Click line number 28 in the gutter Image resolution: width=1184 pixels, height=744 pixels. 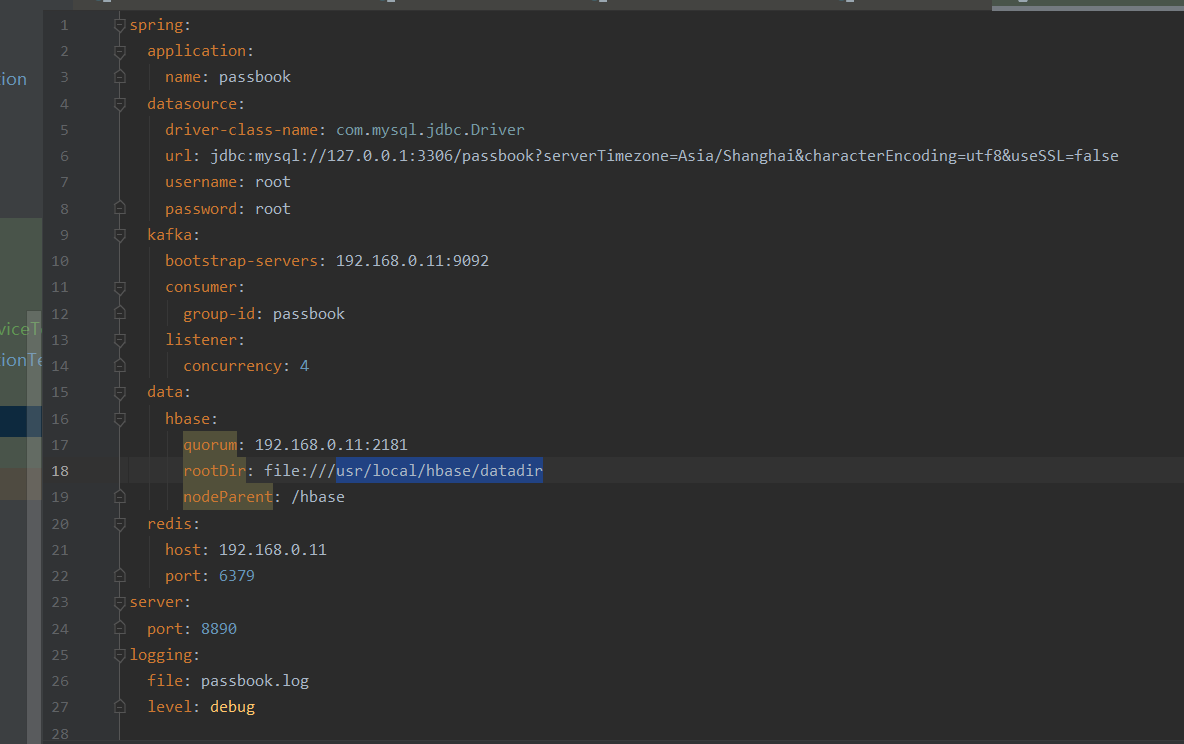tap(60, 733)
